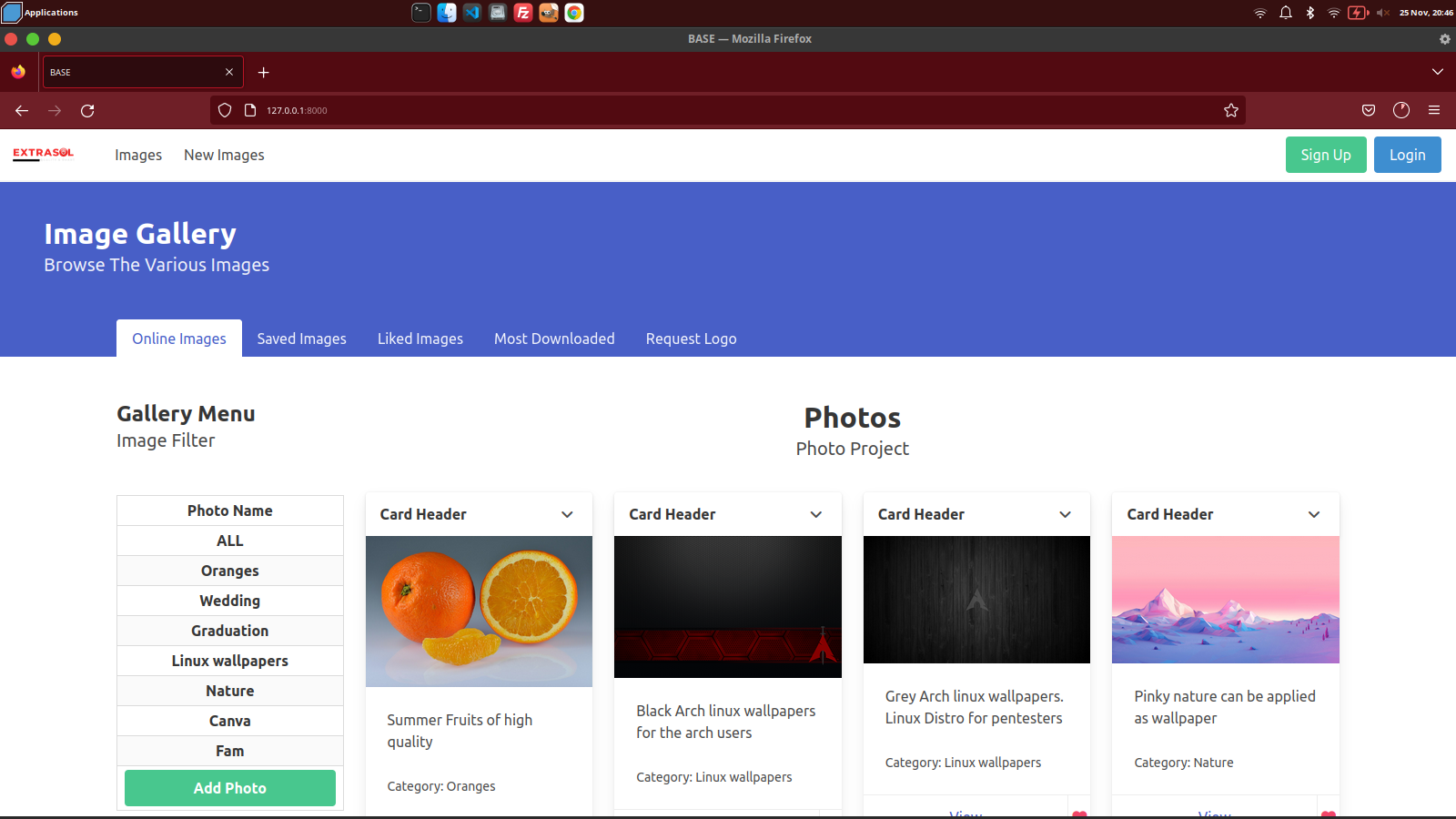Click the Add Photo button
This screenshot has height=819, width=1456.
229,788
